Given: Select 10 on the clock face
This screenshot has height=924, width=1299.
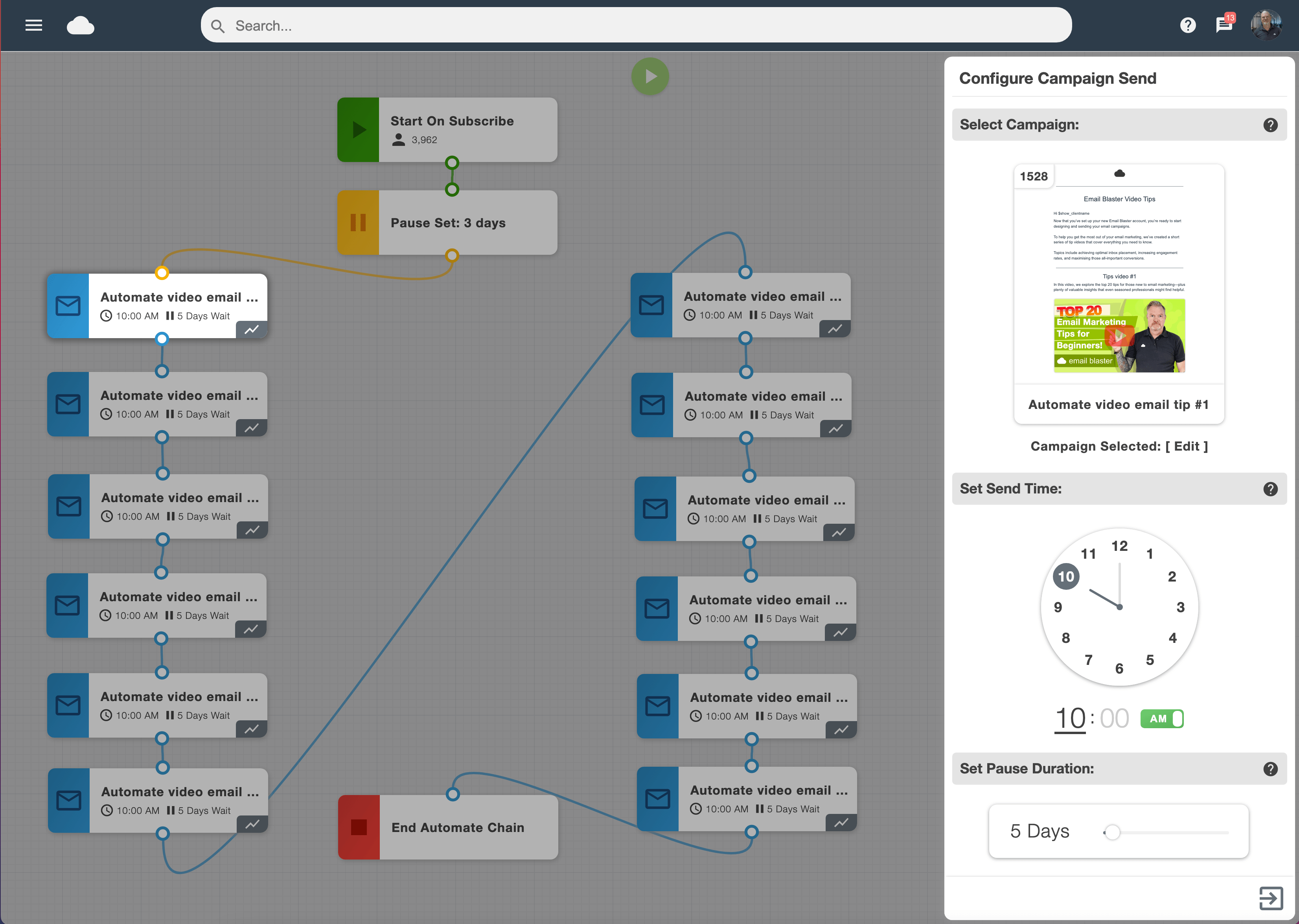Looking at the screenshot, I should [x=1066, y=576].
